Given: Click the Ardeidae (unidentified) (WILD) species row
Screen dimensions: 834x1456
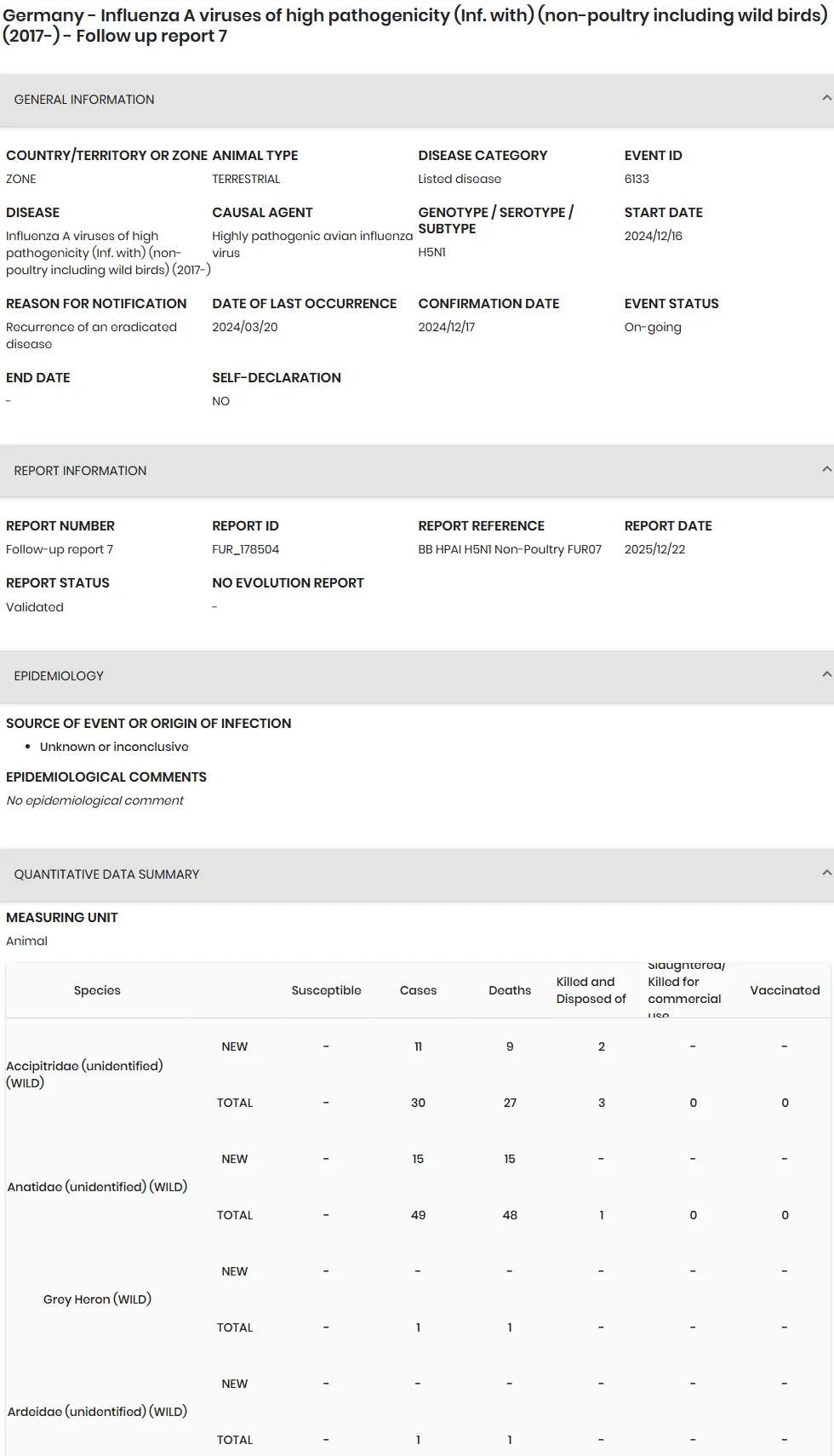Looking at the screenshot, I should (x=97, y=1412).
